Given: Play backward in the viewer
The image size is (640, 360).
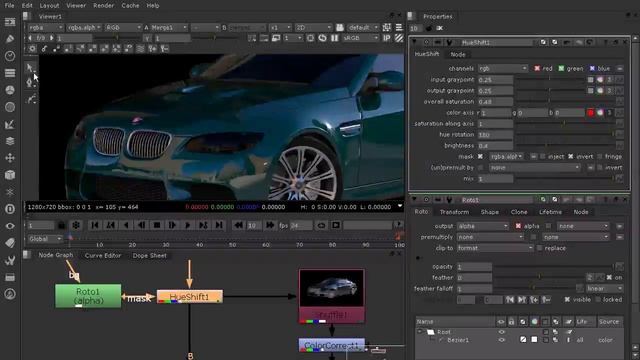Looking at the screenshot, I should [126, 225].
